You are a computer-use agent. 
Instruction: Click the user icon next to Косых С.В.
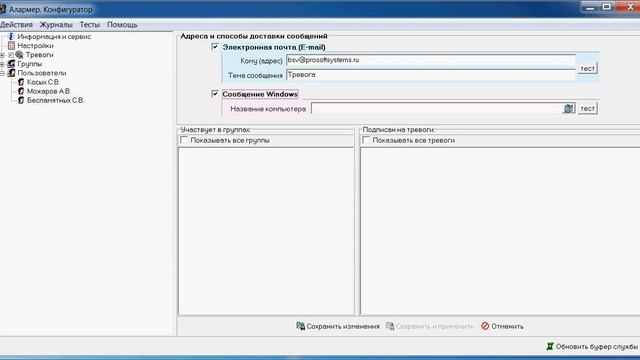point(21,82)
